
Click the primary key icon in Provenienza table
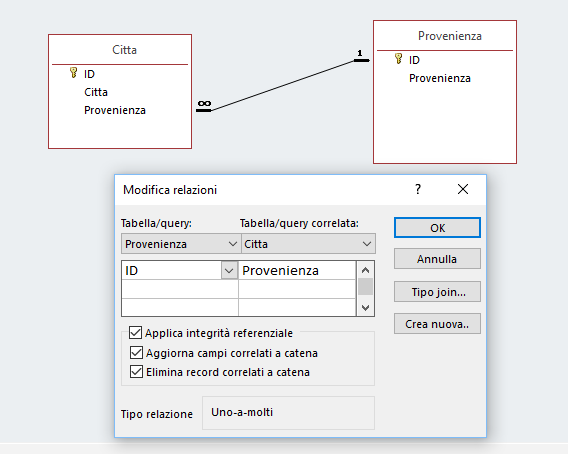pos(398,59)
